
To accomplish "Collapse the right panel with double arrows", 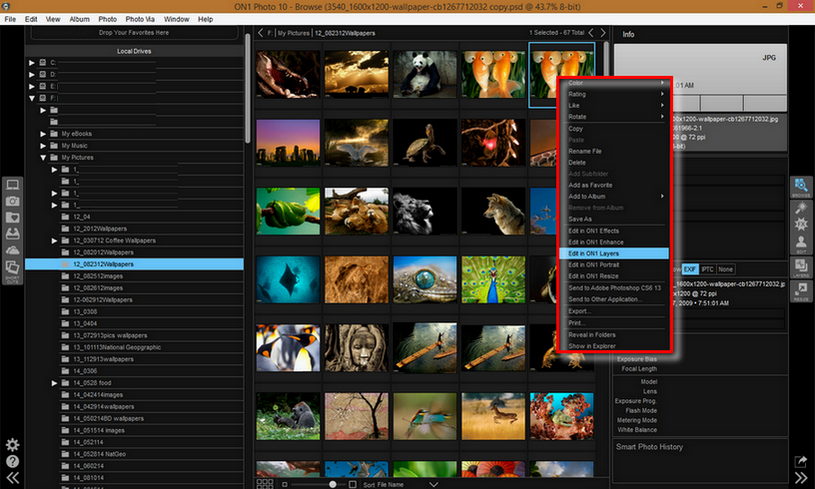I will [801, 478].
